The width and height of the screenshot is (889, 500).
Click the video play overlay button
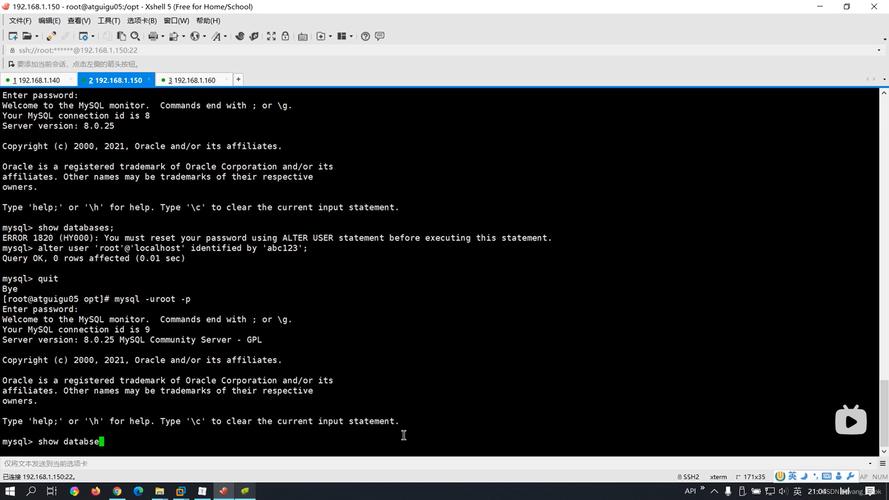[850, 421]
